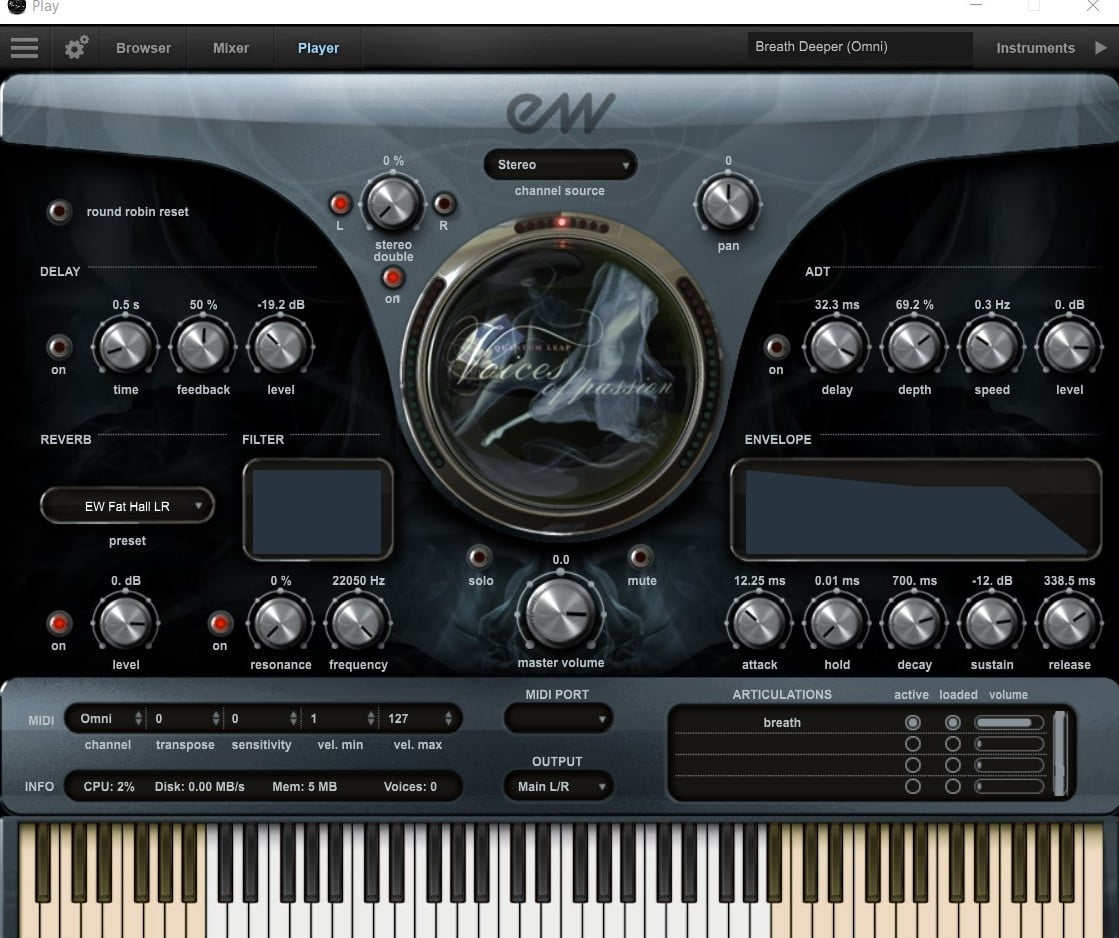This screenshot has height=938, width=1119.
Task: Toggle the reverb on button
Action: pyautogui.click(x=59, y=624)
